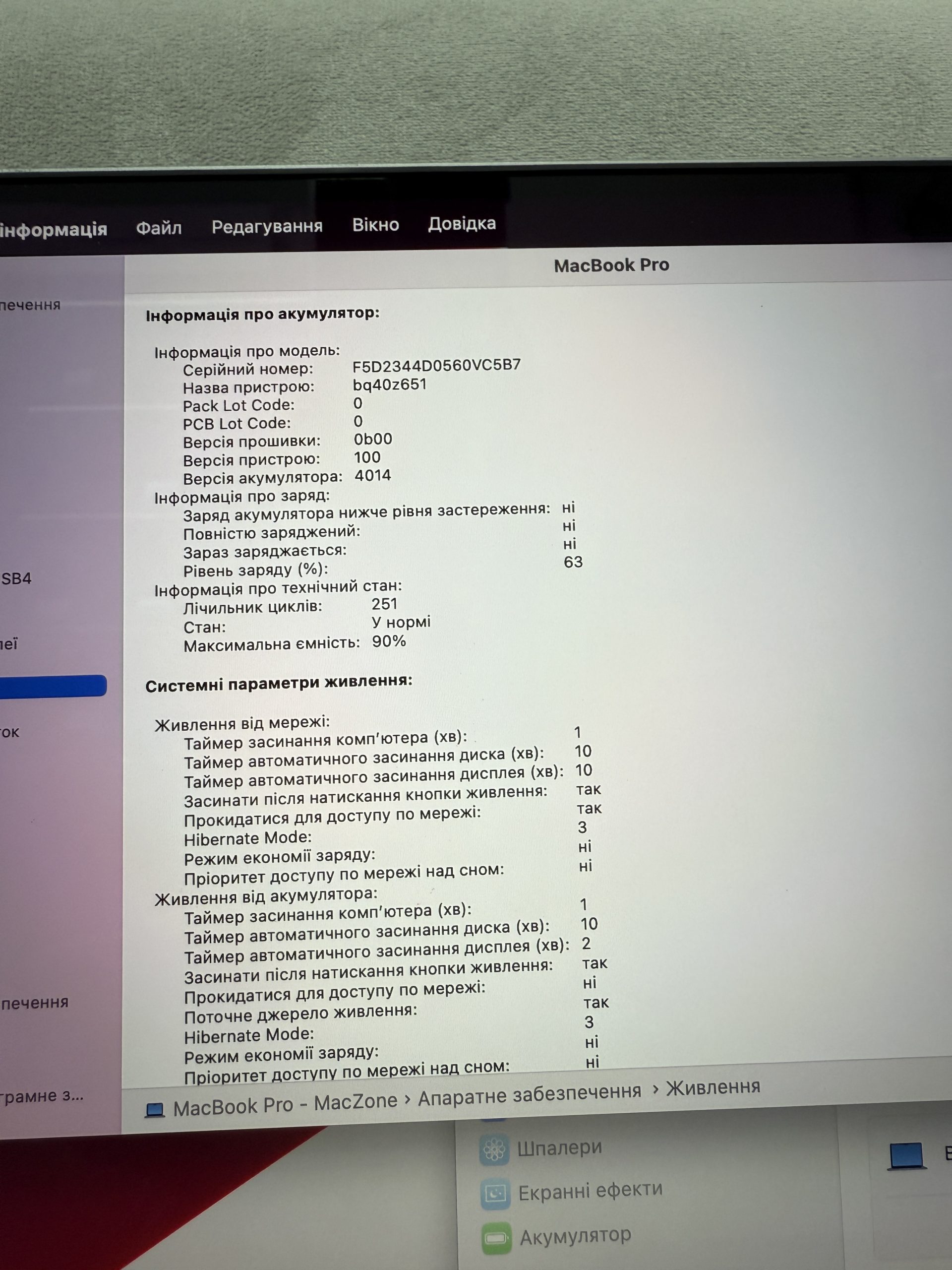Viewport: 952px width, 1270px height.
Task: Click the device name bq40z651
Action: click(390, 384)
